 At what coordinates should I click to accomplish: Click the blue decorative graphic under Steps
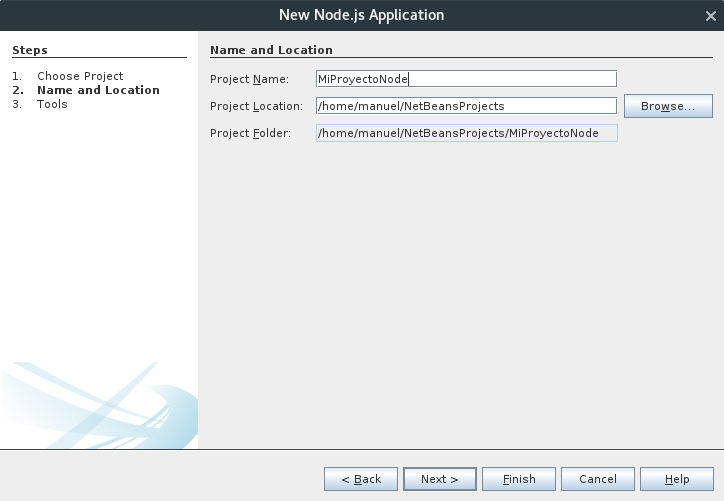(99, 405)
